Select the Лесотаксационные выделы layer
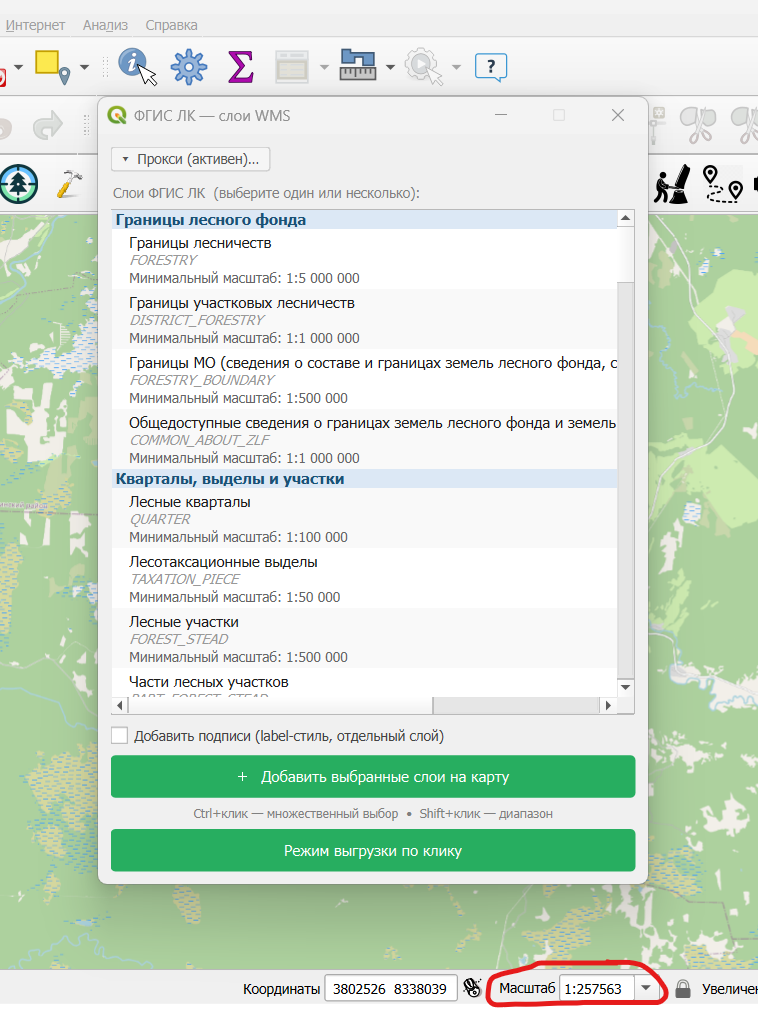 (x=364, y=579)
